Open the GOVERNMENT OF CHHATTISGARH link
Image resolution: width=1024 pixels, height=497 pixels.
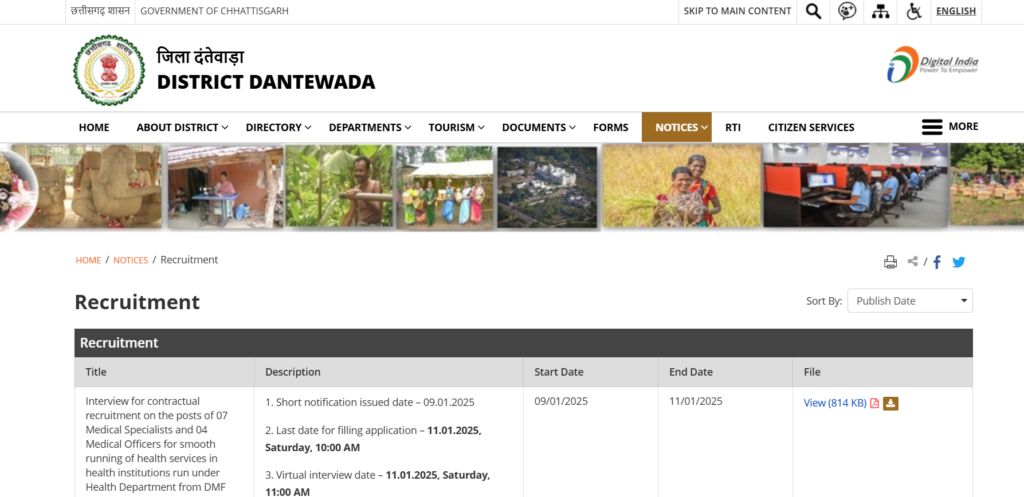coord(214,11)
